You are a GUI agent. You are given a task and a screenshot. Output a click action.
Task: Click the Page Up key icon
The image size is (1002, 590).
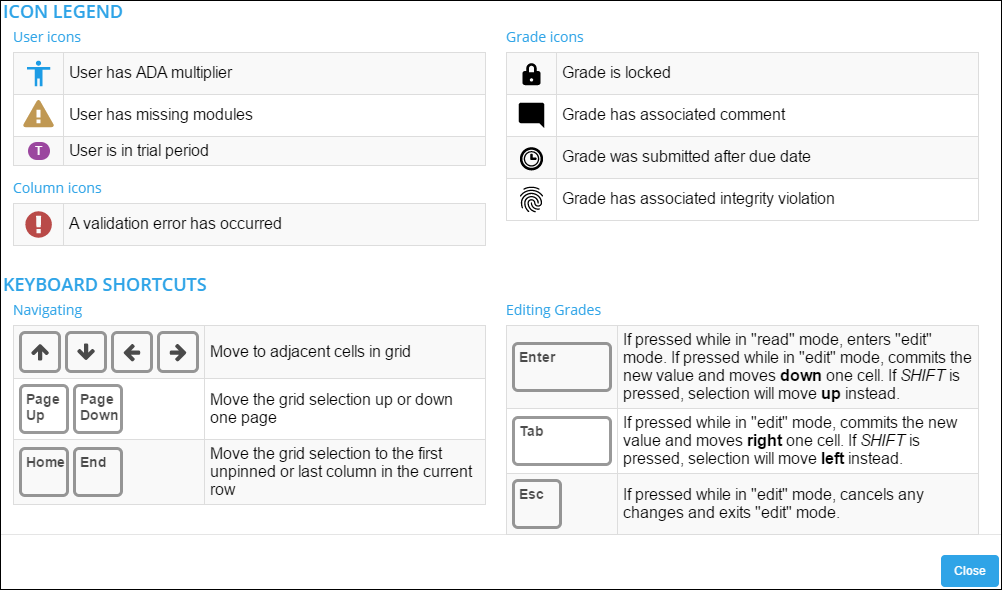click(43, 408)
